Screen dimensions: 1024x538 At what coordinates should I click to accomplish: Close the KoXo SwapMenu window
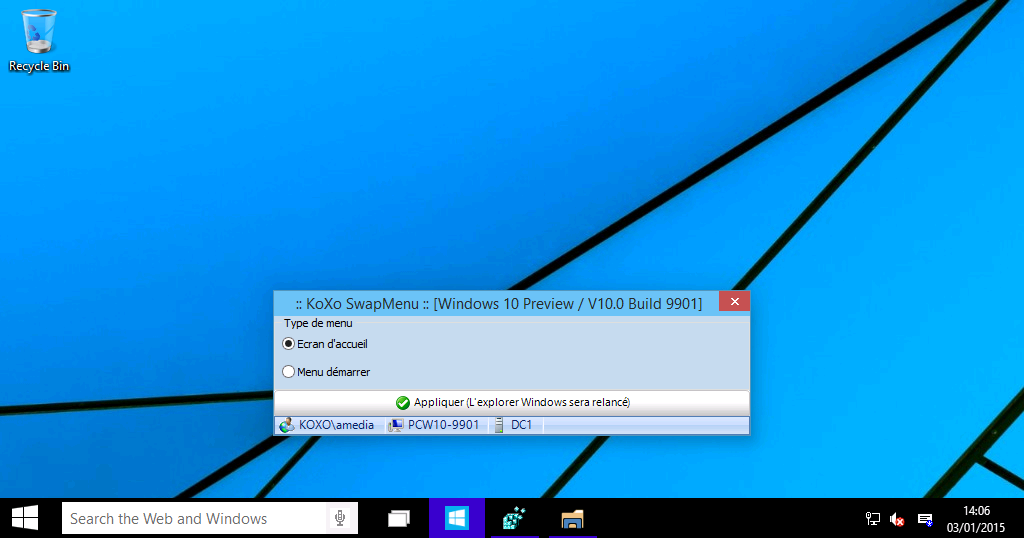click(x=734, y=301)
